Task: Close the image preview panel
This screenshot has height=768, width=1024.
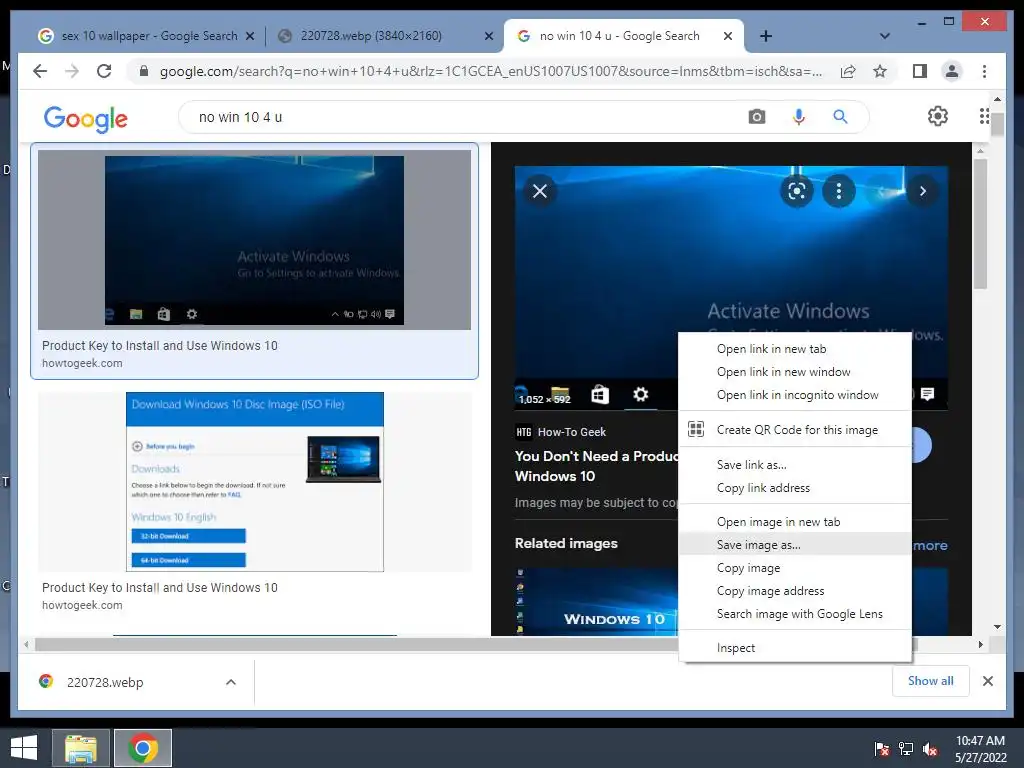Action: pyautogui.click(x=539, y=191)
